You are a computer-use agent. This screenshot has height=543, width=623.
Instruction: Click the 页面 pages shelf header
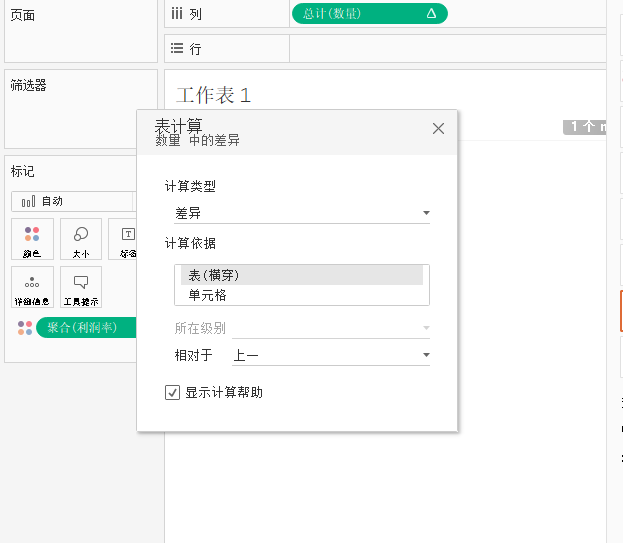click(x=23, y=15)
